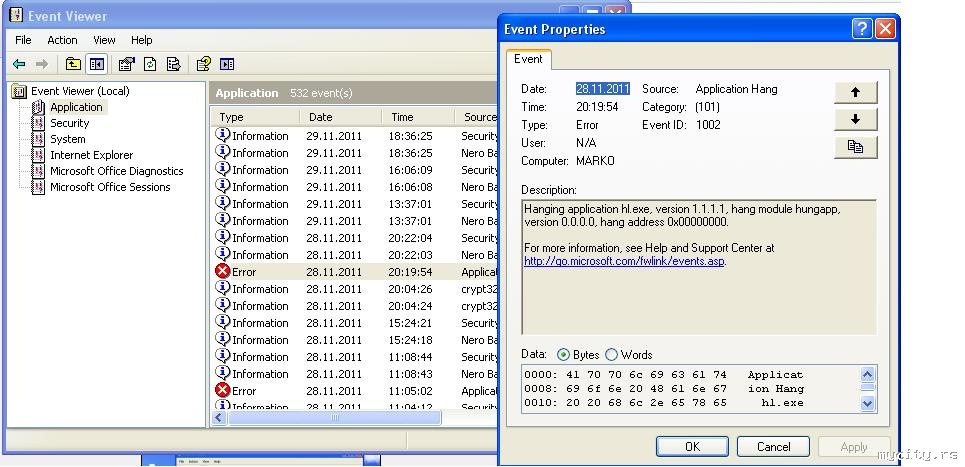
Task: Click OK in Event Properties
Action: [692, 447]
